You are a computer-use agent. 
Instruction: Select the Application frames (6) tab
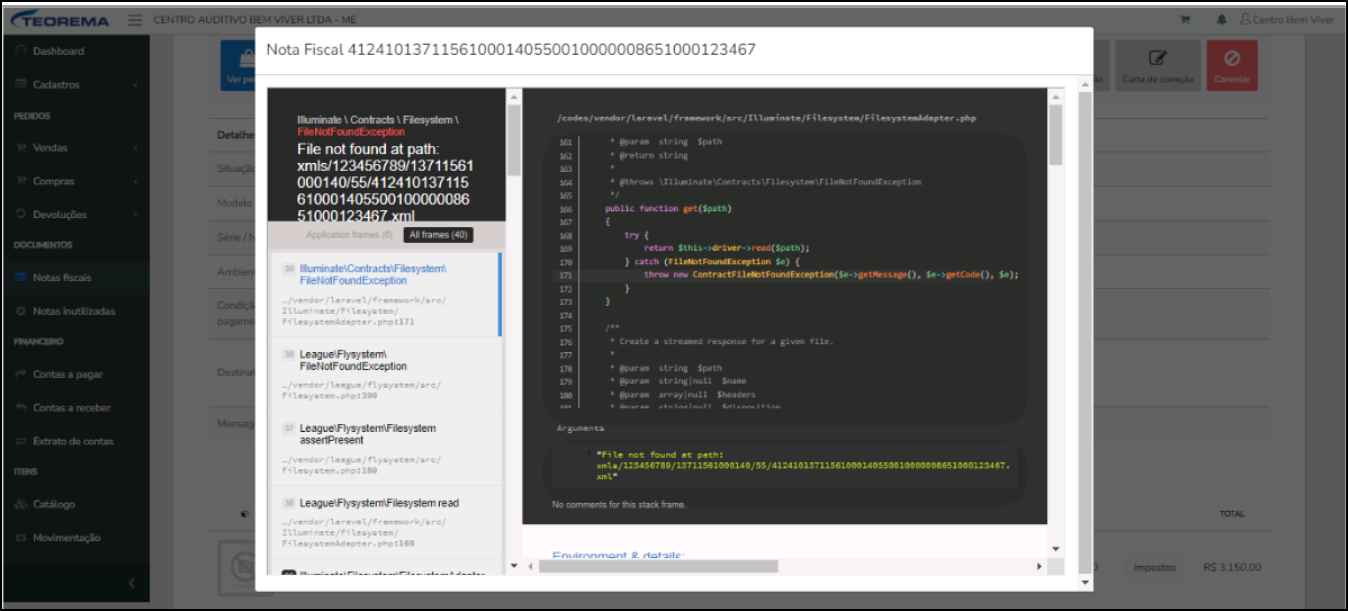click(x=349, y=235)
